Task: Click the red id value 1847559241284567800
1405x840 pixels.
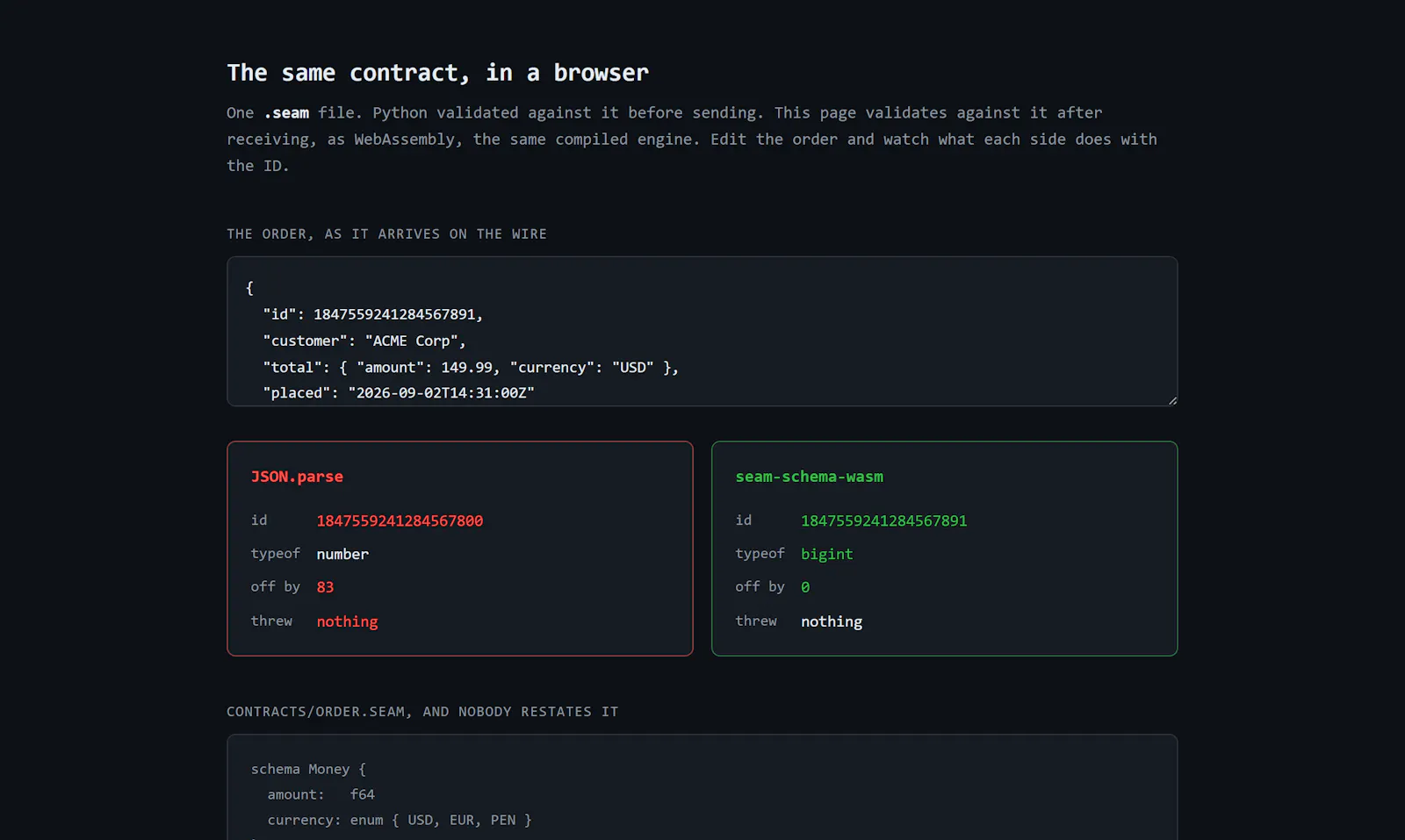Action: 400,521
